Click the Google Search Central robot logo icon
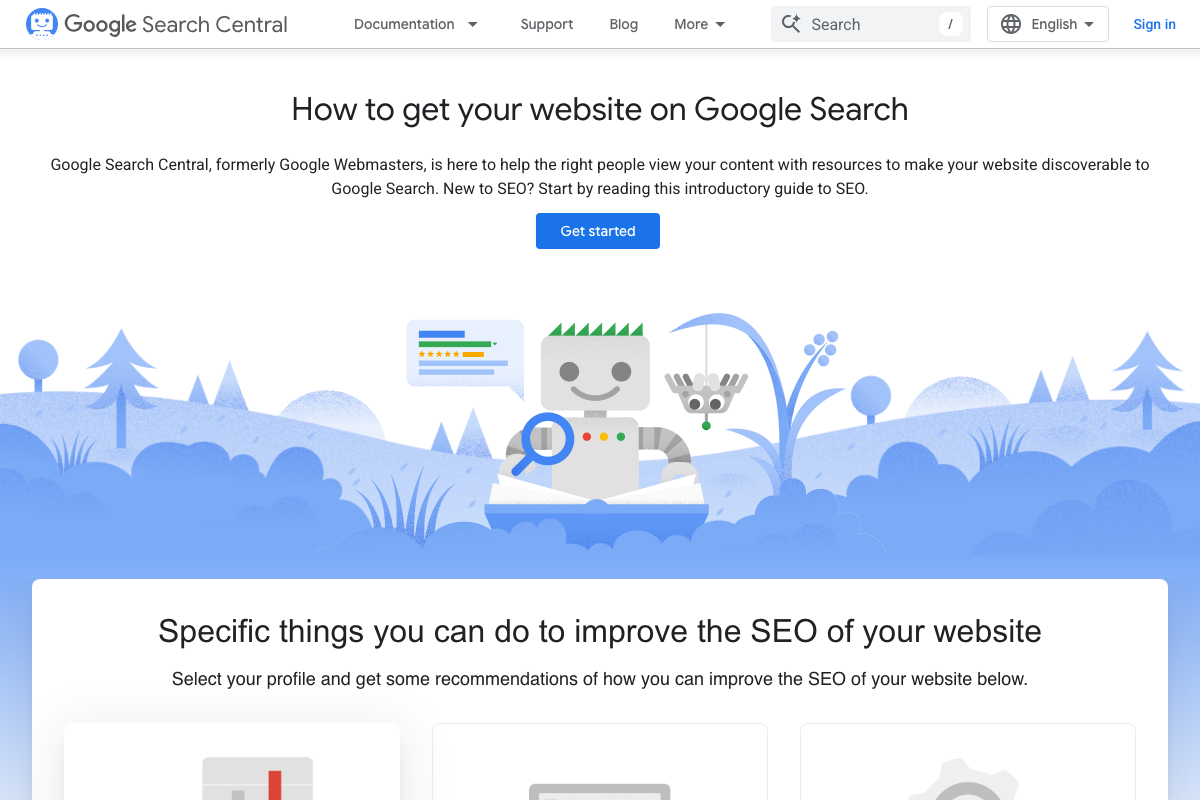Image resolution: width=1200 pixels, height=800 pixels. pyautogui.click(x=41, y=22)
